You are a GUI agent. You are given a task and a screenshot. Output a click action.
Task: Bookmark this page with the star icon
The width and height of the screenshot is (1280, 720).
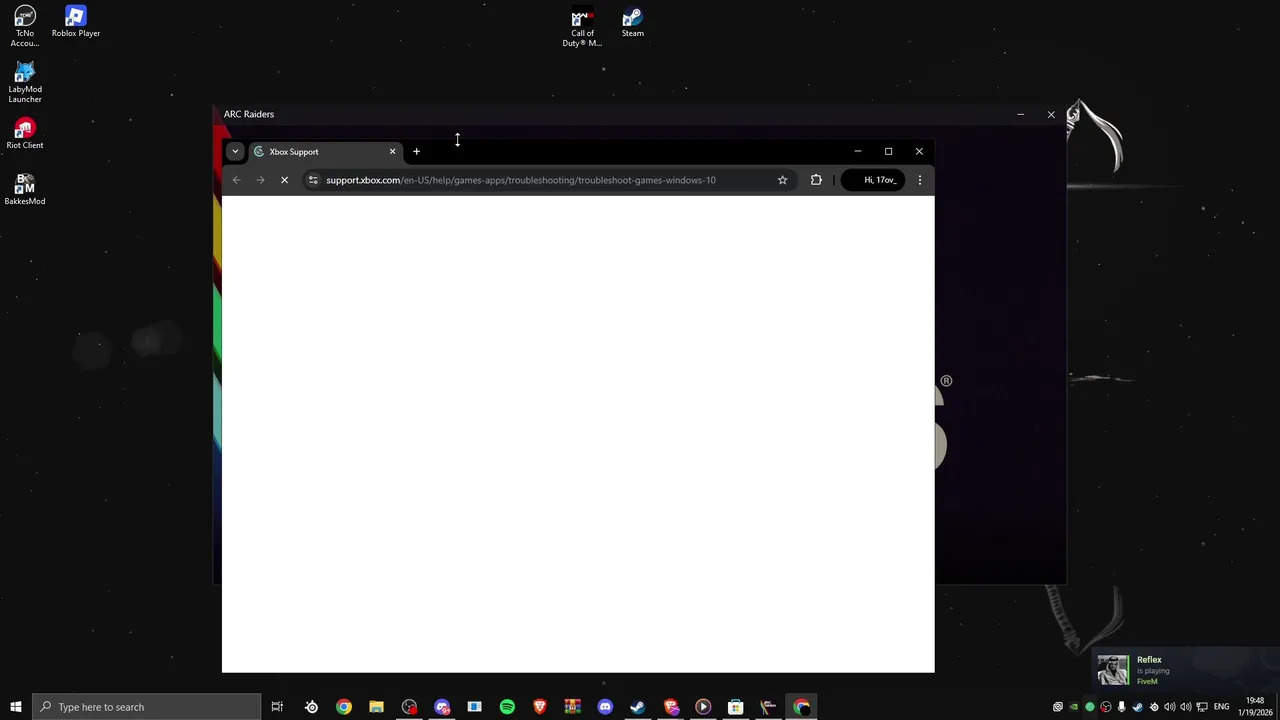[x=782, y=180]
